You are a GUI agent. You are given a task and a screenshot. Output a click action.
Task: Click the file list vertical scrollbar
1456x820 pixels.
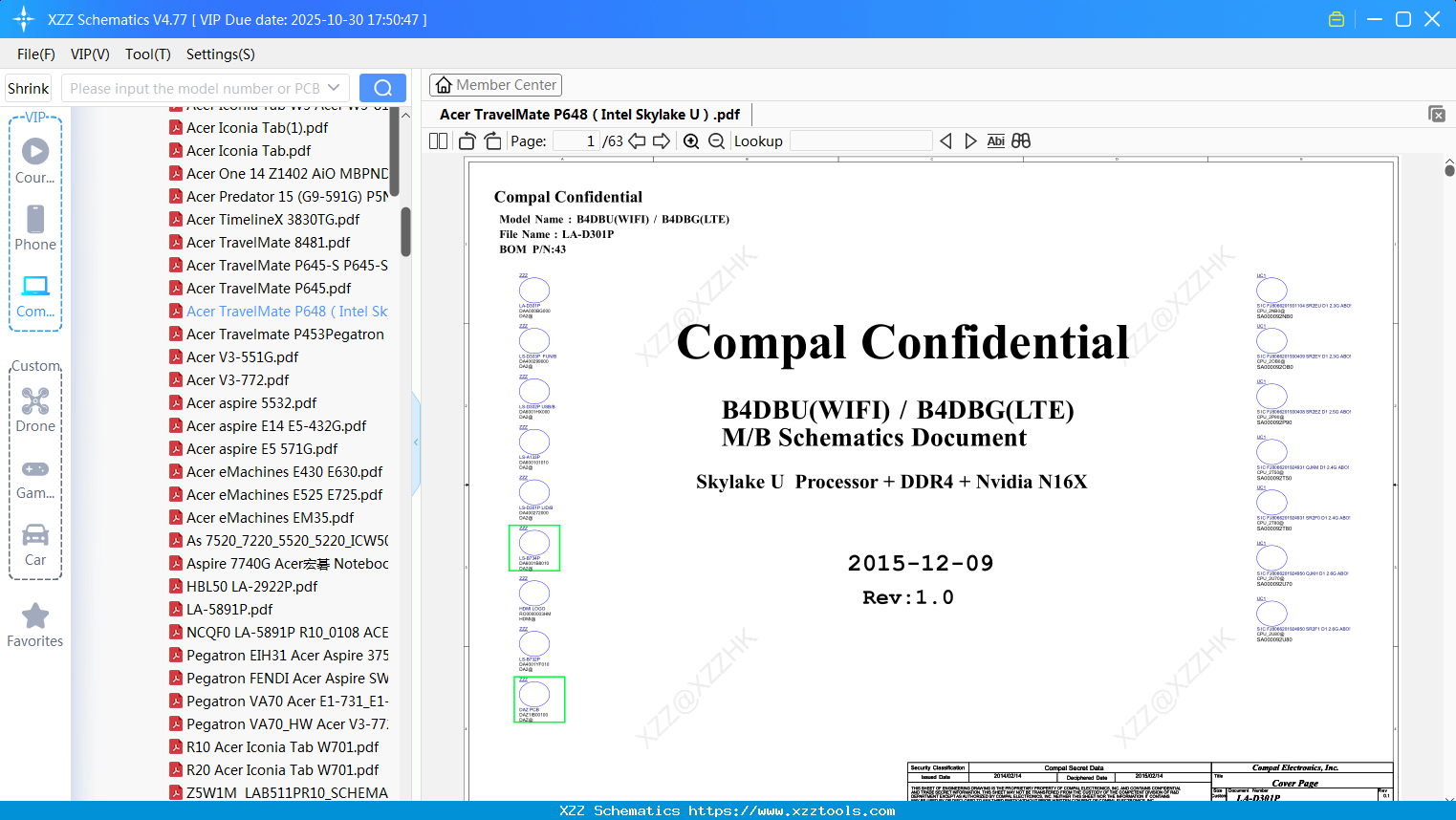pyautogui.click(x=405, y=232)
